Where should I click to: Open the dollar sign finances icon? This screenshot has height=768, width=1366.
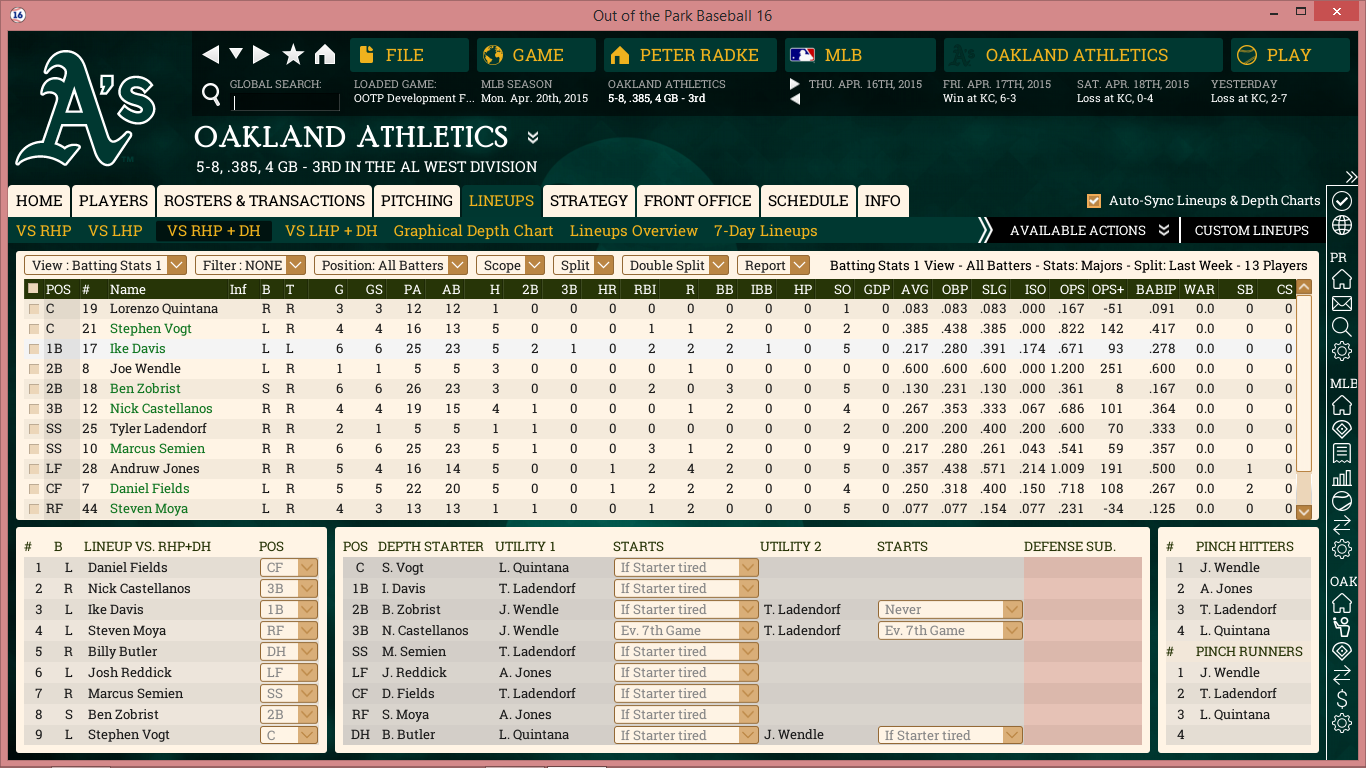1342,699
